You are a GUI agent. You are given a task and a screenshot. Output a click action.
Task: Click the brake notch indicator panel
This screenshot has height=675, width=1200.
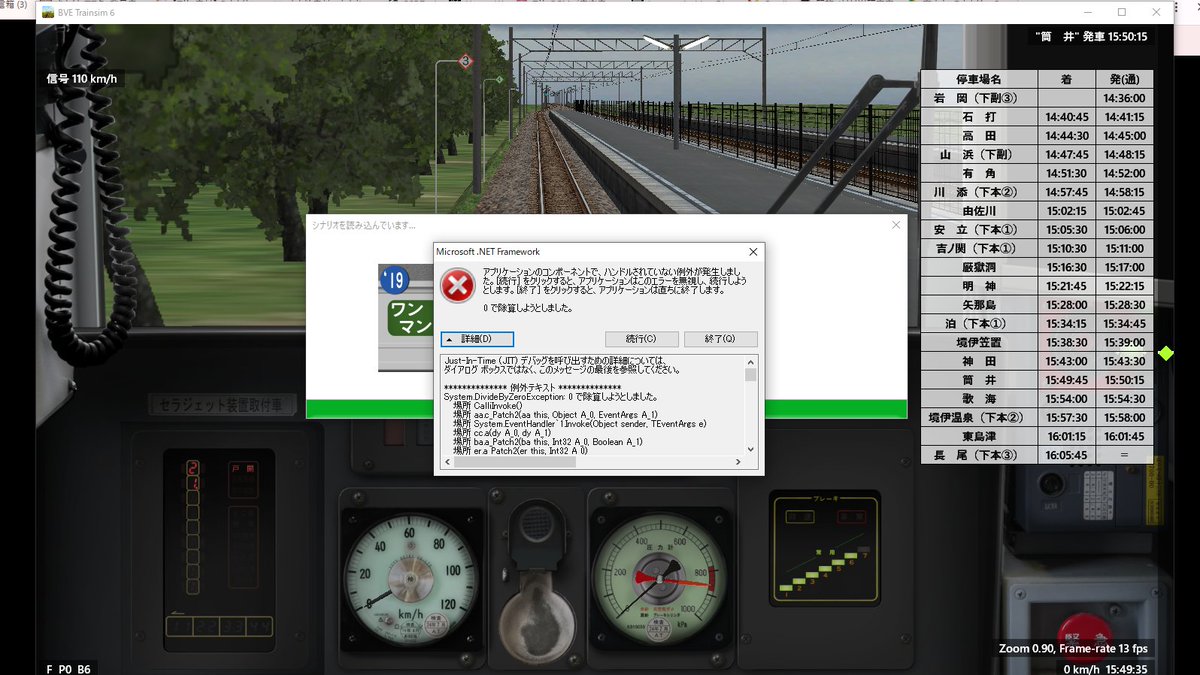825,548
